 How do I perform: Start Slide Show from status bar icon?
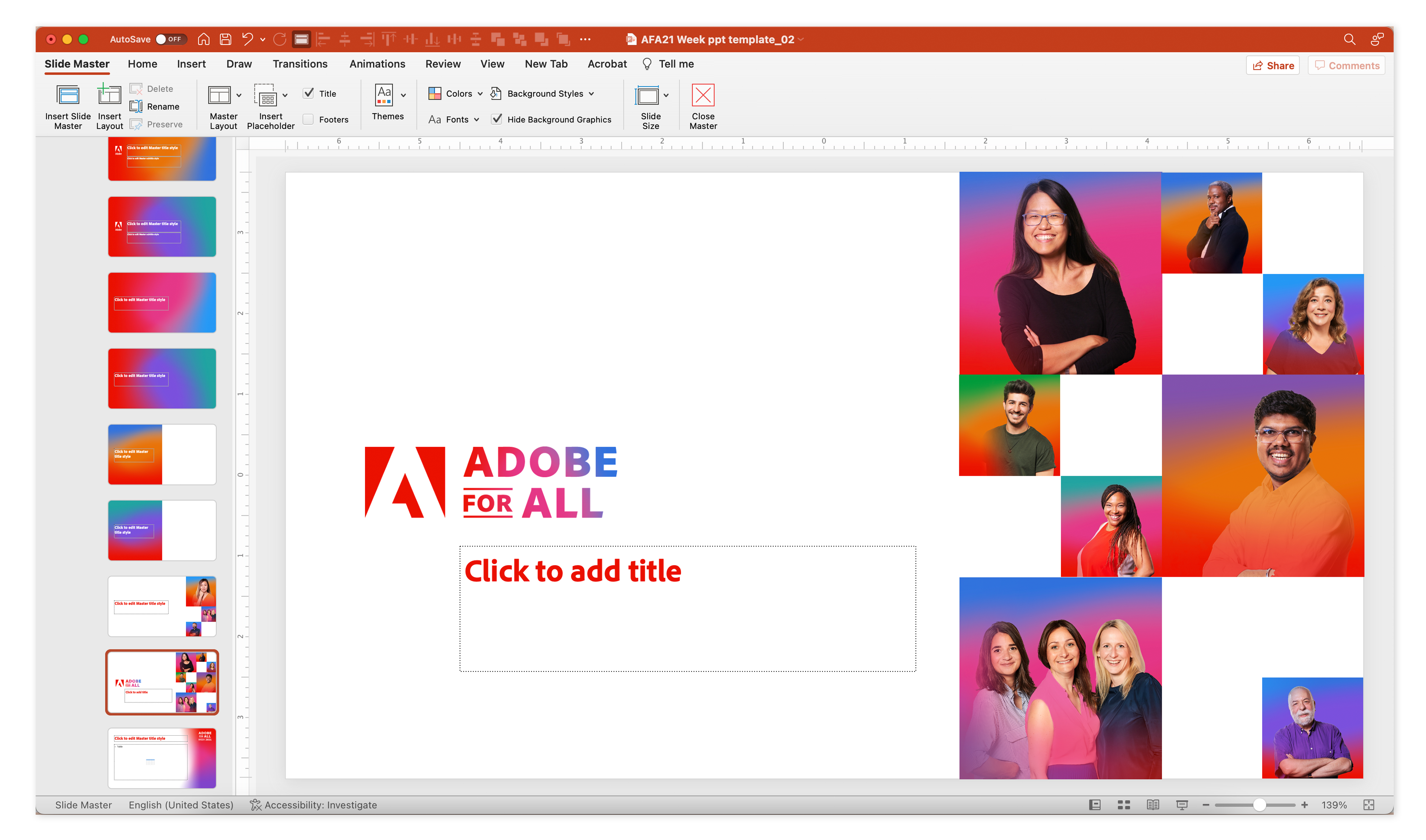pyautogui.click(x=1182, y=804)
